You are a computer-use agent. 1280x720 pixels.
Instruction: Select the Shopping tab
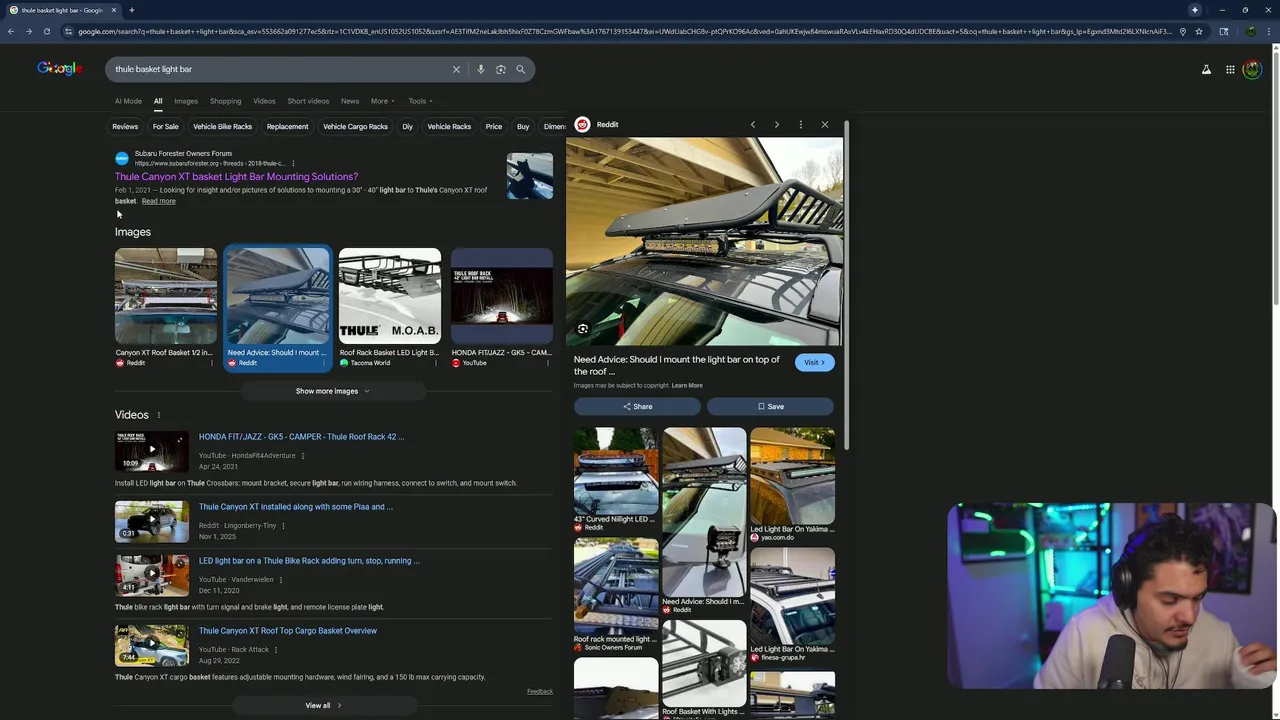click(x=225, y=101)
